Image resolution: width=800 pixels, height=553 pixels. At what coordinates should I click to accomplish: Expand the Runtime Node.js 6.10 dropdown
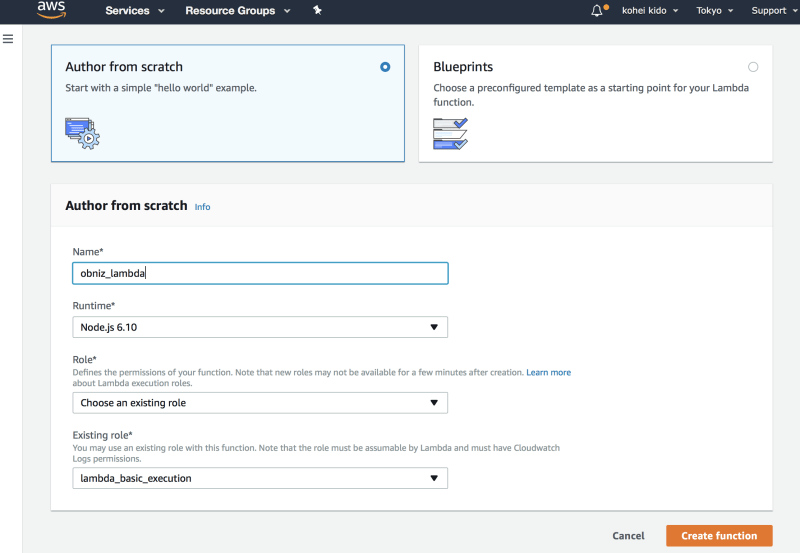260,327
